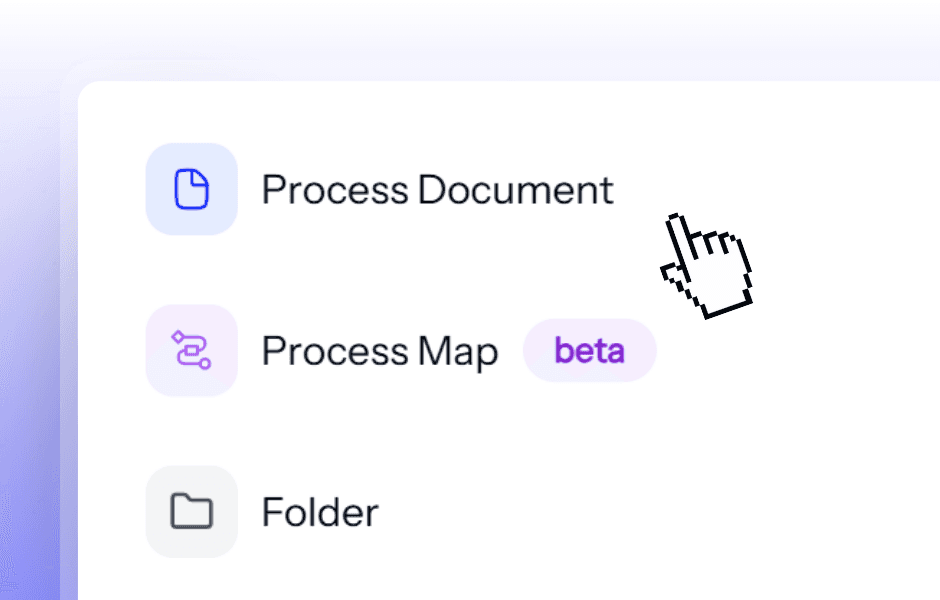Click the blue Process Document page icon
This screenshot has width=940, height=600.
coord(192,189)
